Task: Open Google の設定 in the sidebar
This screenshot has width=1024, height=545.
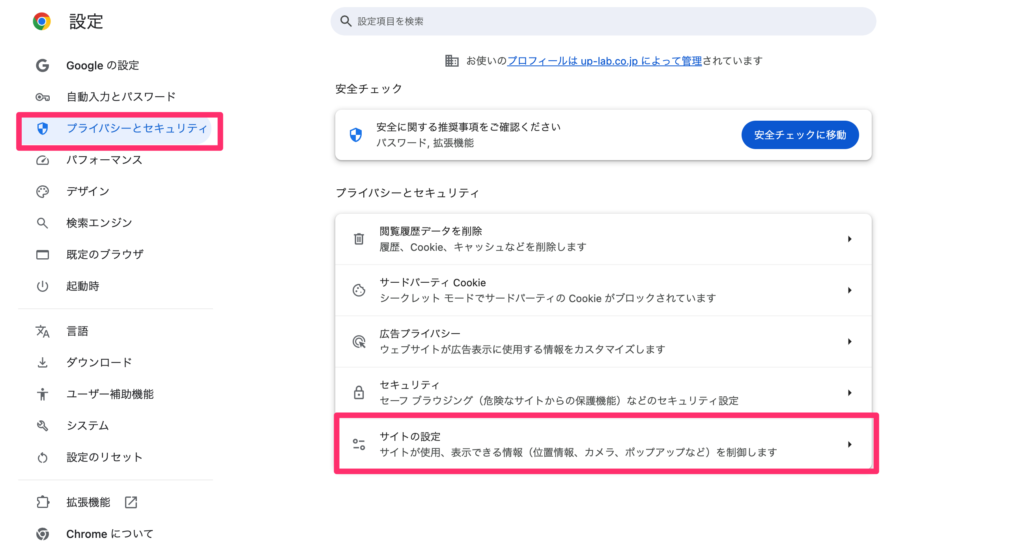Action: (x=103, y=65)
